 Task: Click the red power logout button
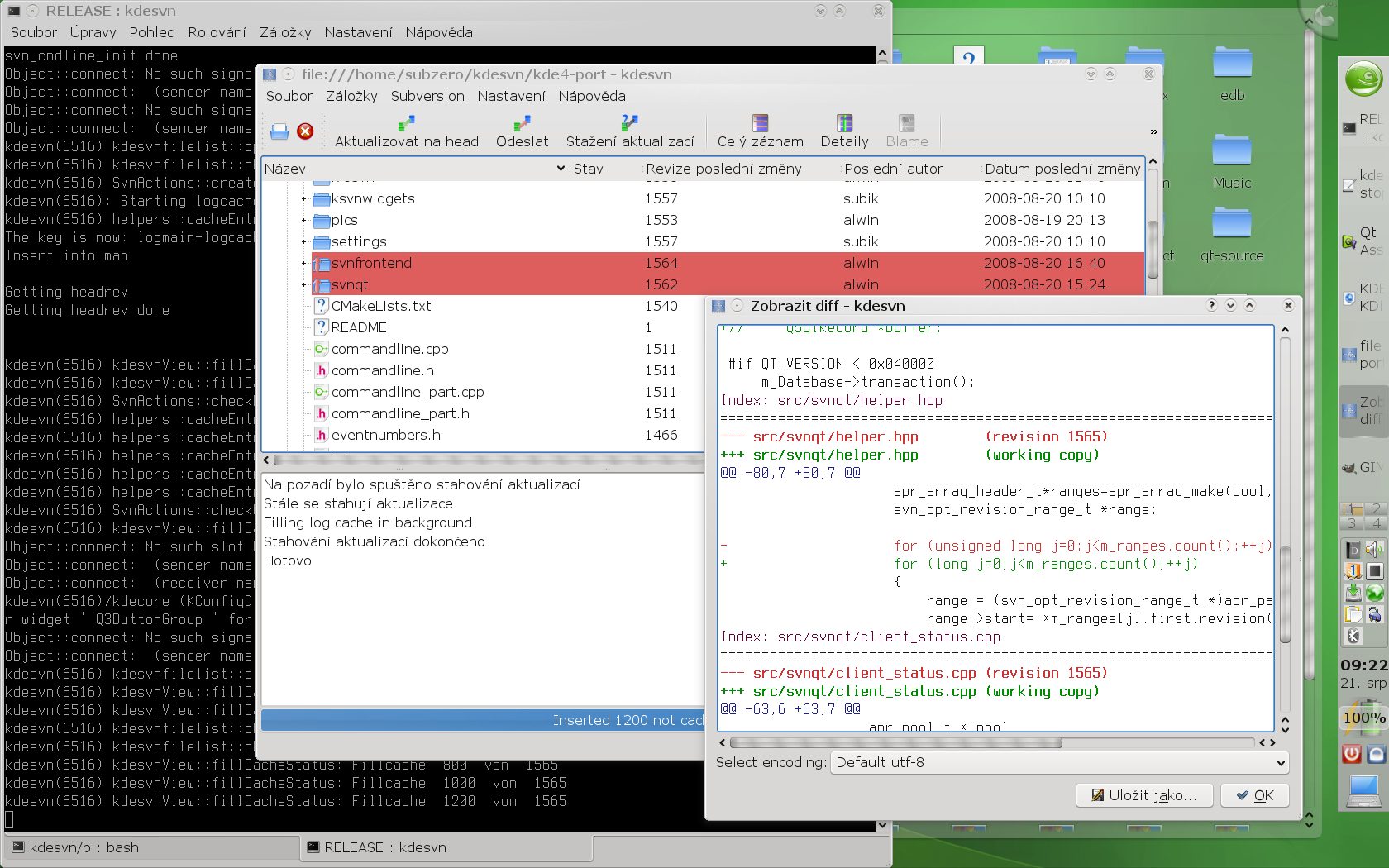pos(1352,753)
